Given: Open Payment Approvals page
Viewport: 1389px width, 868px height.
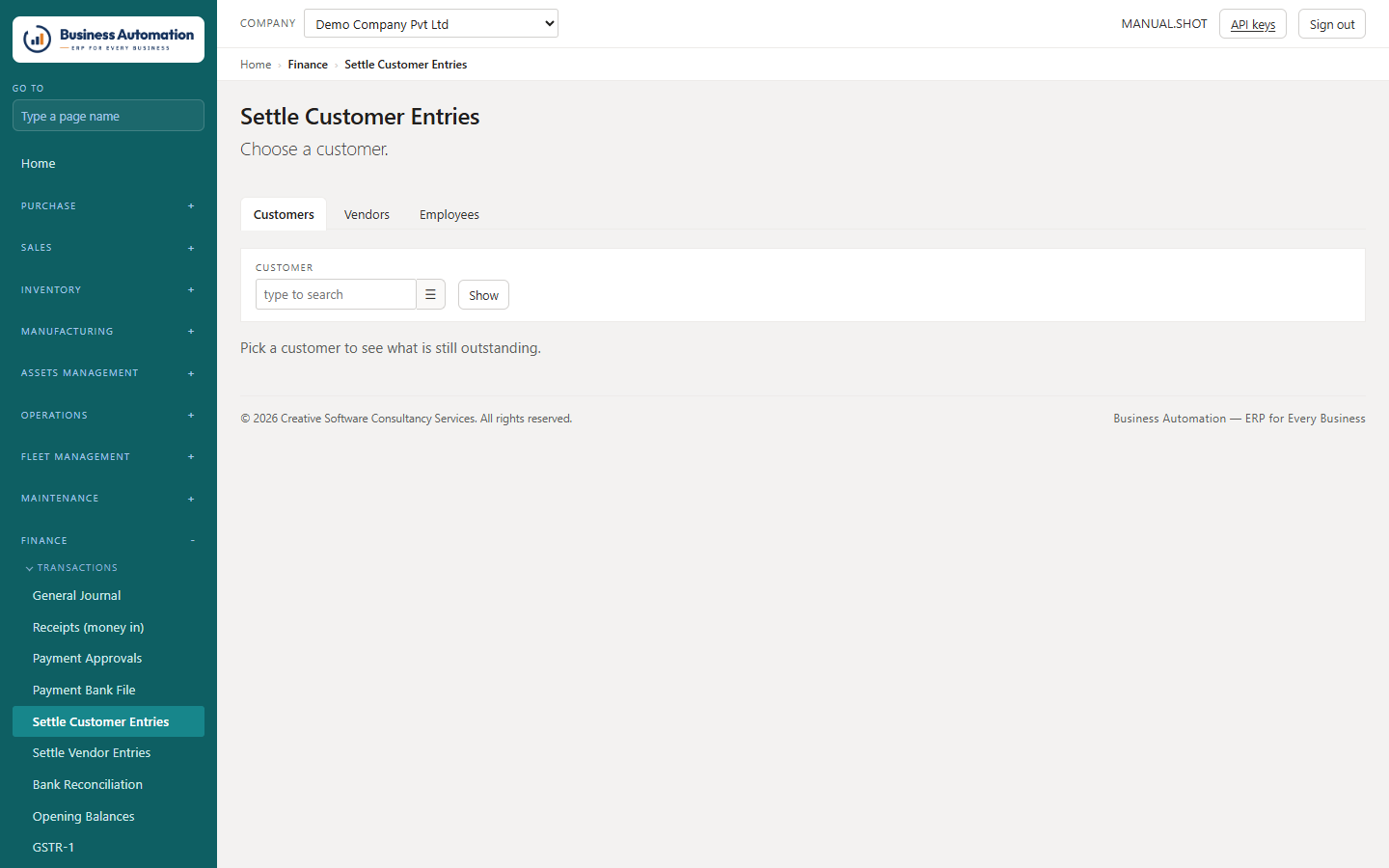Looking at the screenshot, I should click(x=108, y=659).
